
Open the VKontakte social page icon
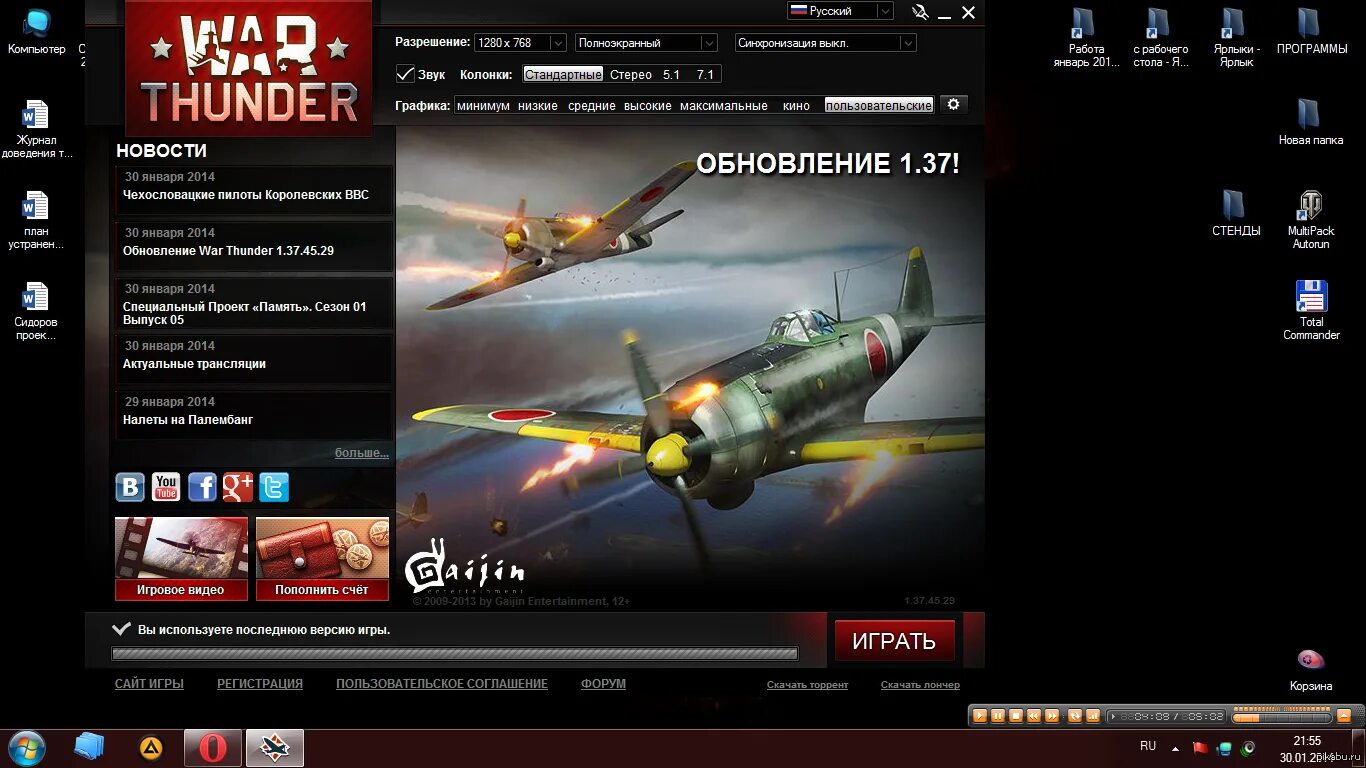point(130,487)
